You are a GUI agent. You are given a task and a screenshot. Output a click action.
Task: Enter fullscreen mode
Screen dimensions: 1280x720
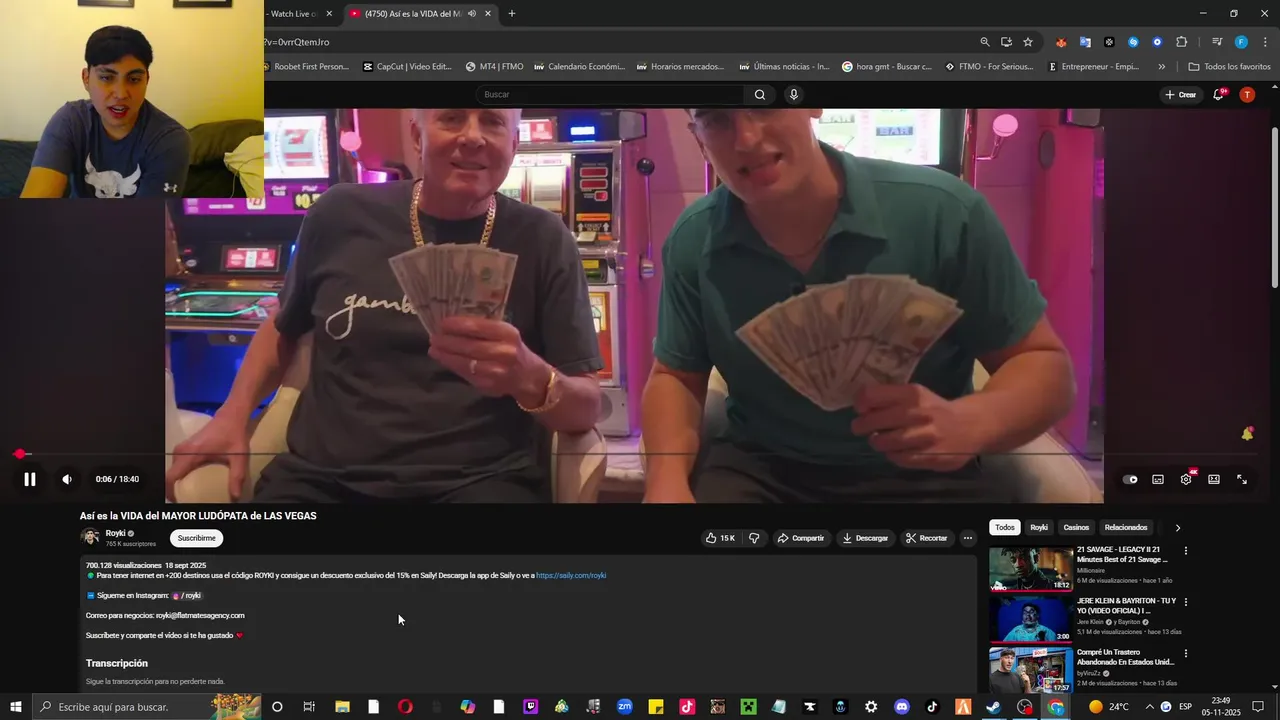tap(1242, 479)
